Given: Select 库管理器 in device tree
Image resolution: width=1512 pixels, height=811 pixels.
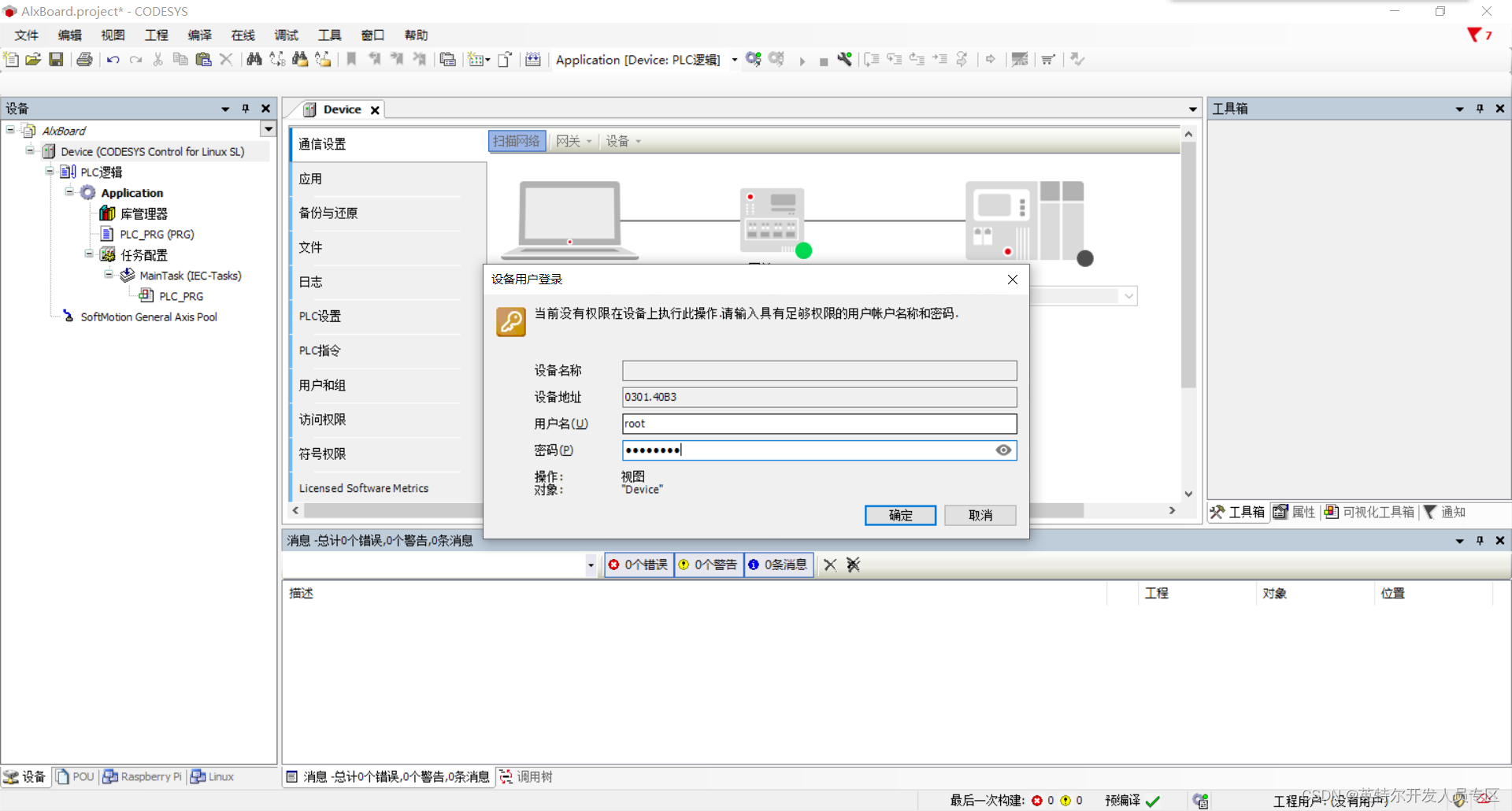Looking at the screenshot, I should pyautogui.click(x=143, y=213).
